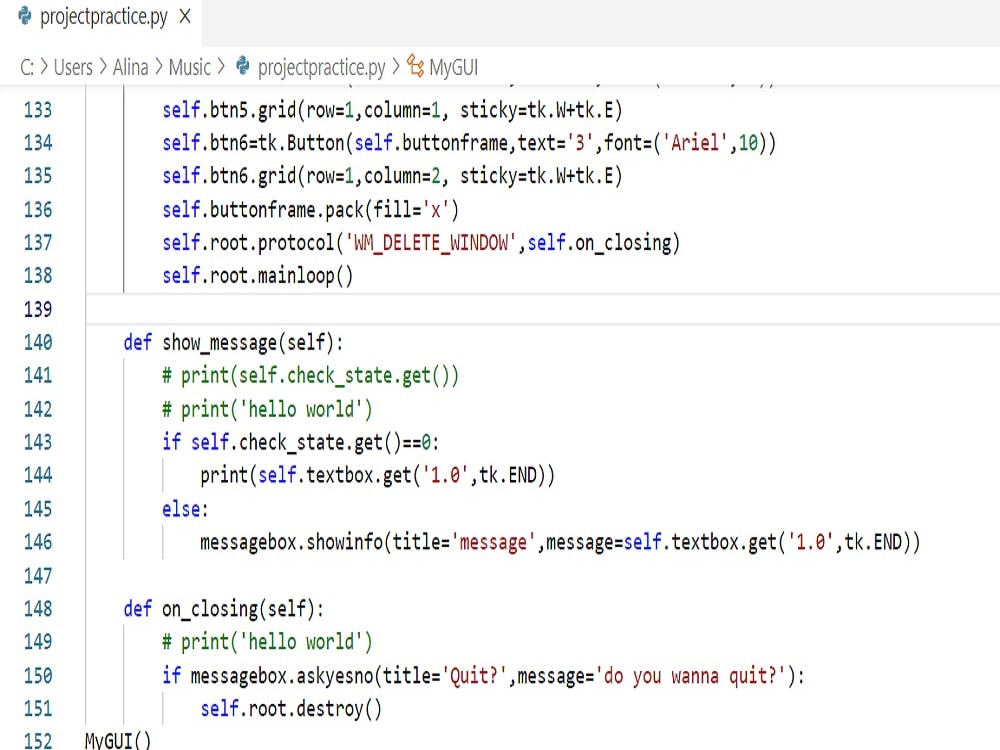The image size is (1000, 750).
Task: Open the Music breadcrumb segment
Action: tap(189, 67)
